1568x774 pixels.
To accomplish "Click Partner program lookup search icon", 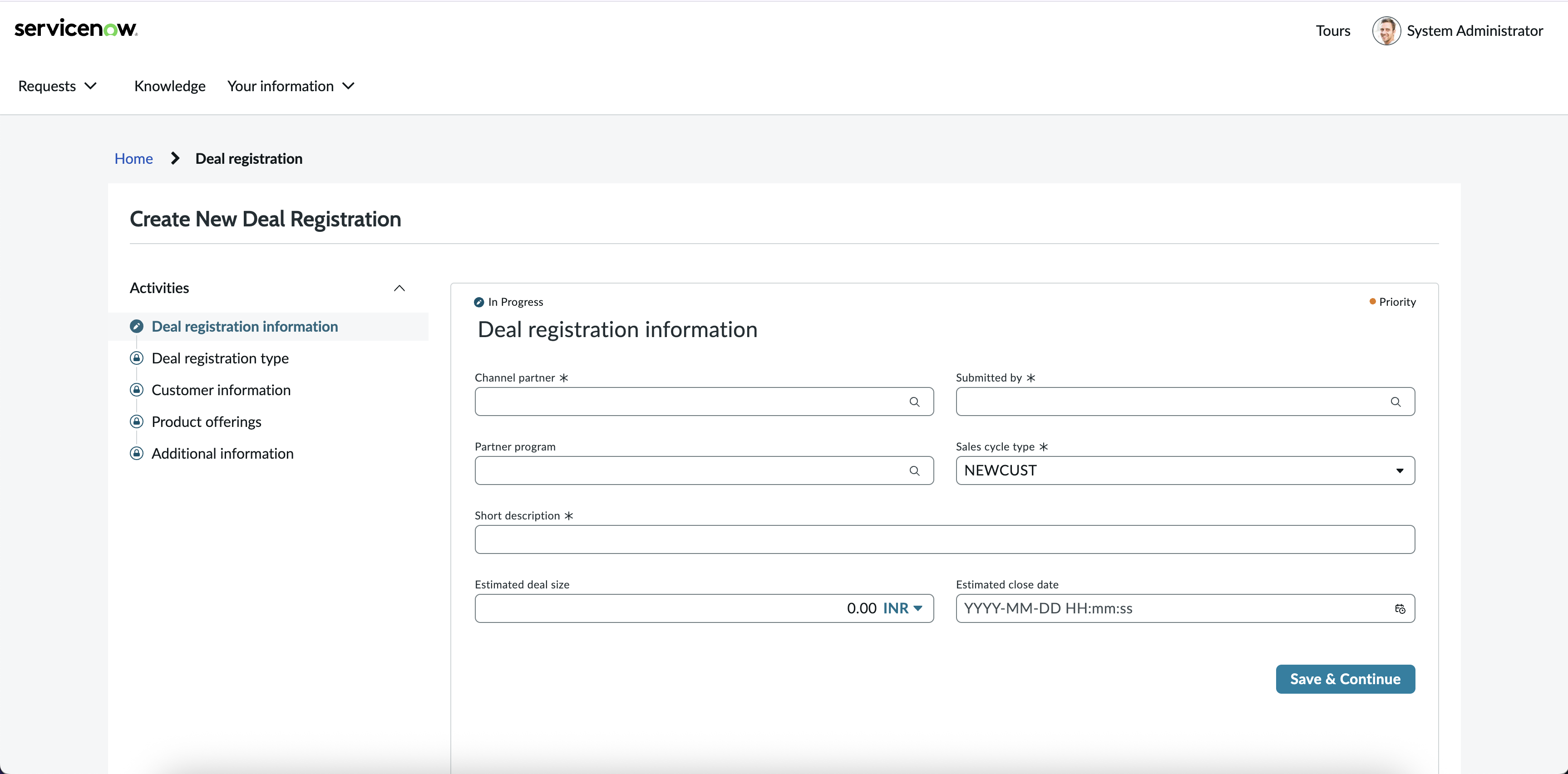I will tap(914, 470).
